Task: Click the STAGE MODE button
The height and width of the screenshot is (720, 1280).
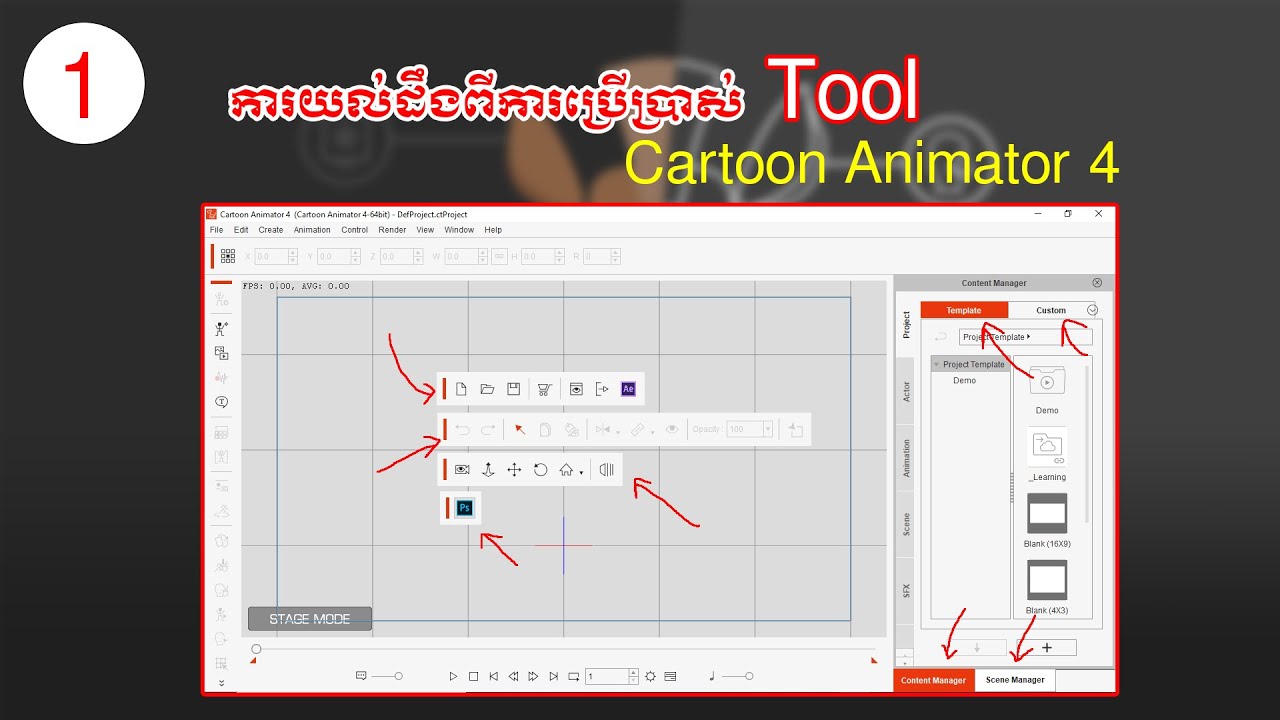Action: click(x=310, y=619)
